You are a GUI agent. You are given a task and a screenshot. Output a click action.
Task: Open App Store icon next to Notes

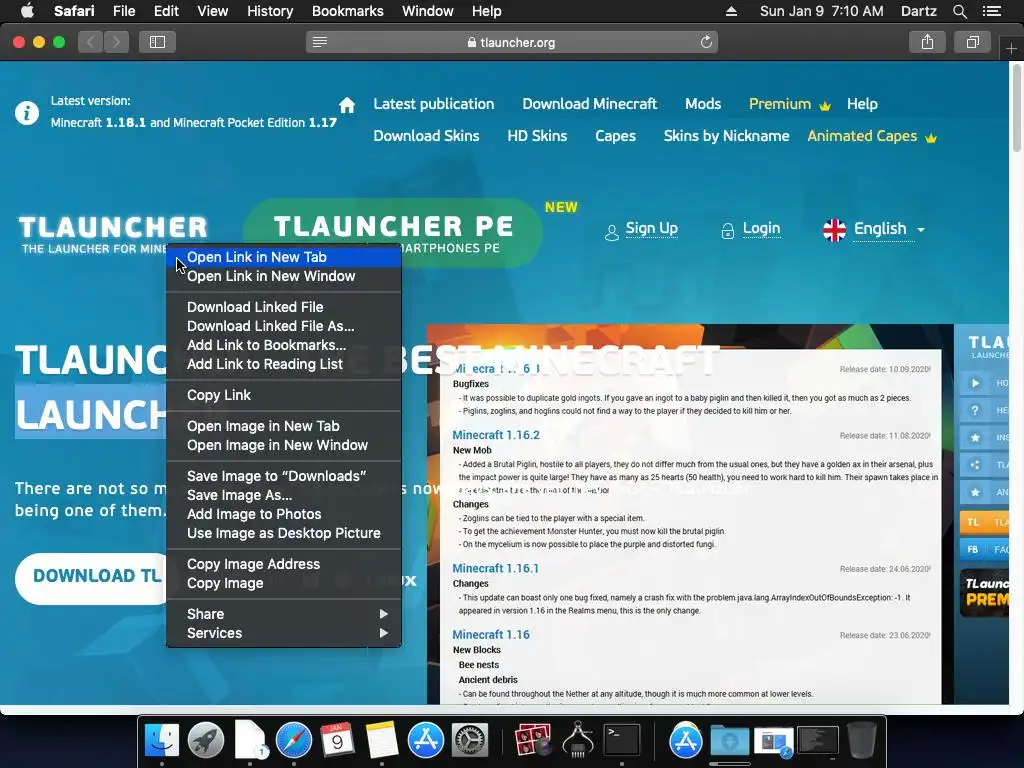(426, 741)
